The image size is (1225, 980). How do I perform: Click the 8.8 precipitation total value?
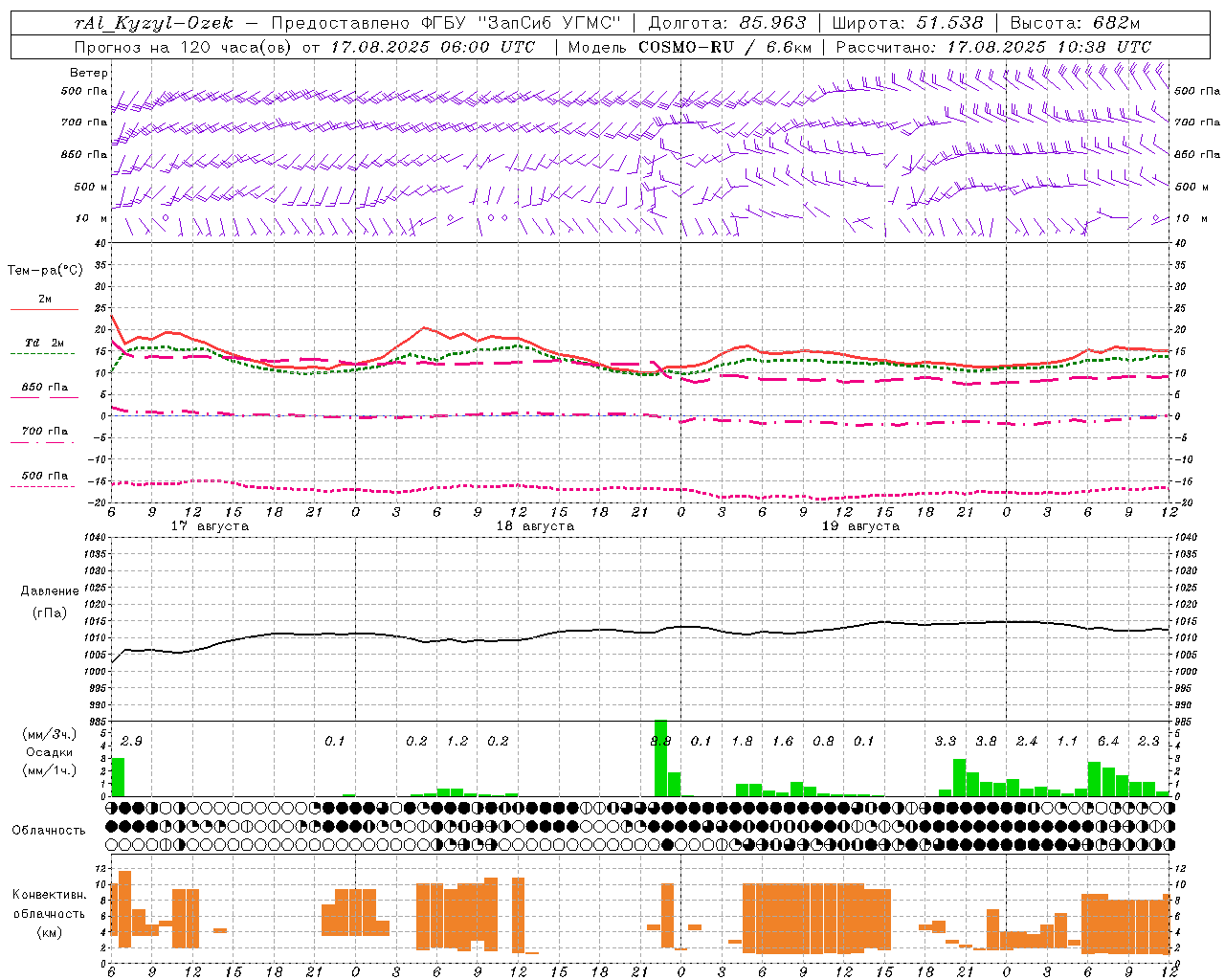[x=660, y=742]
